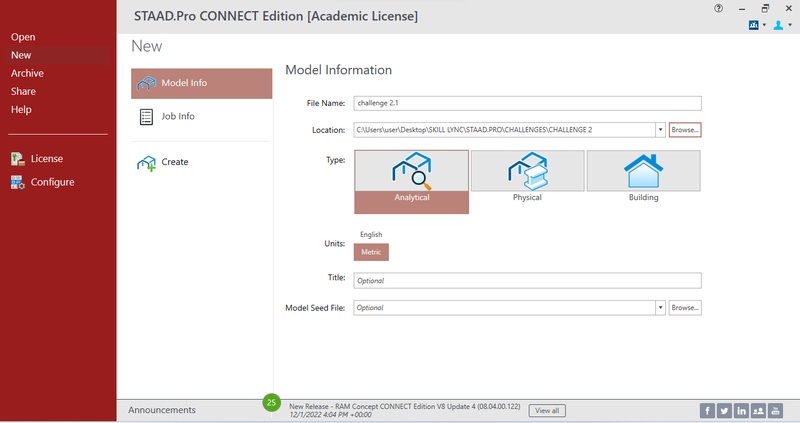Browse for a Model Seed File
The image size is (800, 423).
(685, 308)
